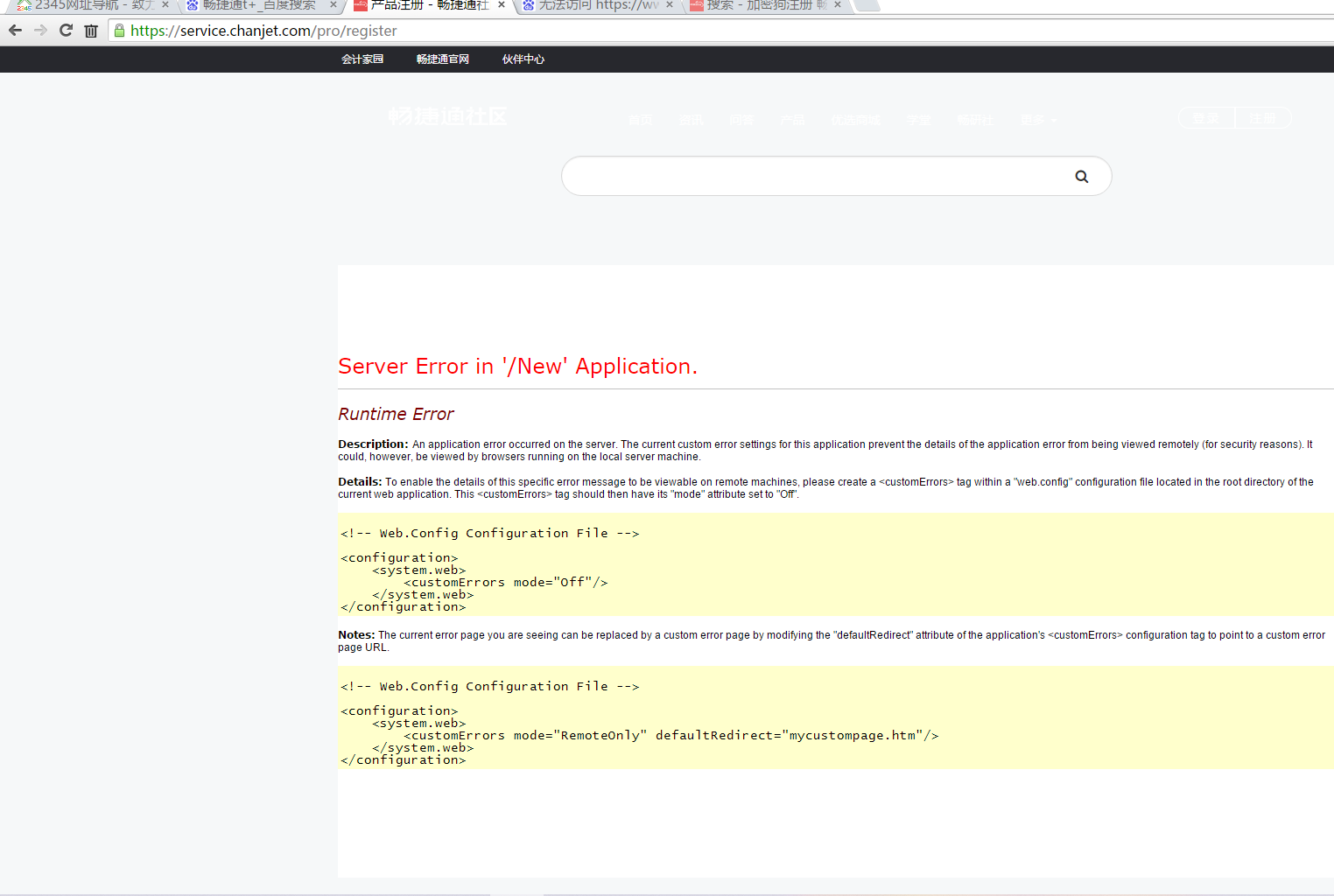Click the green padlock security icon
Screen dimensions: 1334x896
(x=120, y=31)
